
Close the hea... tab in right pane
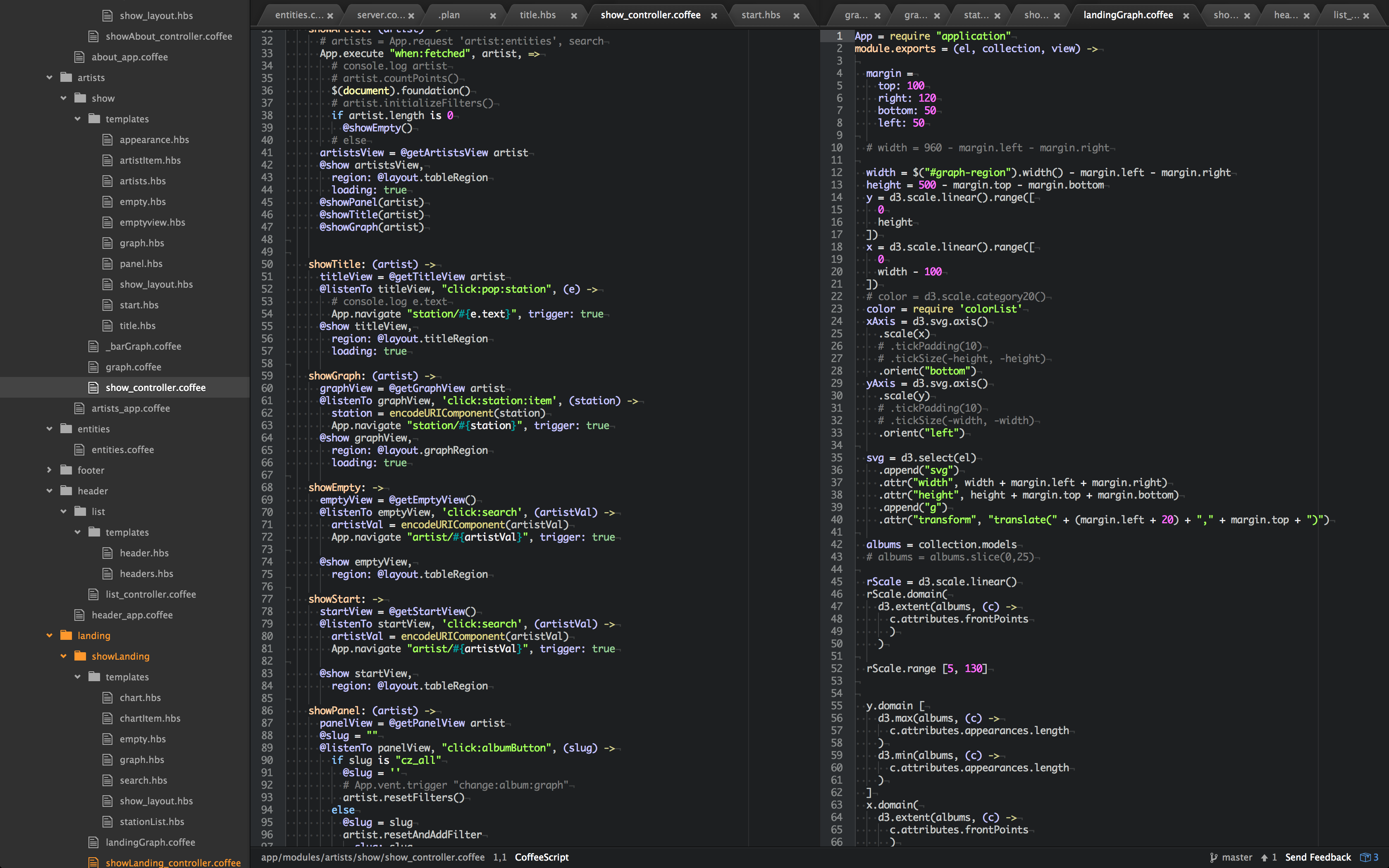pyautogui.click(x=1306, y=16)
